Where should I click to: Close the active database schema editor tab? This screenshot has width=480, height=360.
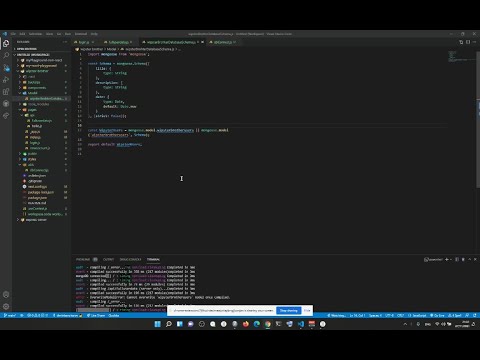pyautogui.click(x=203, y=42)
